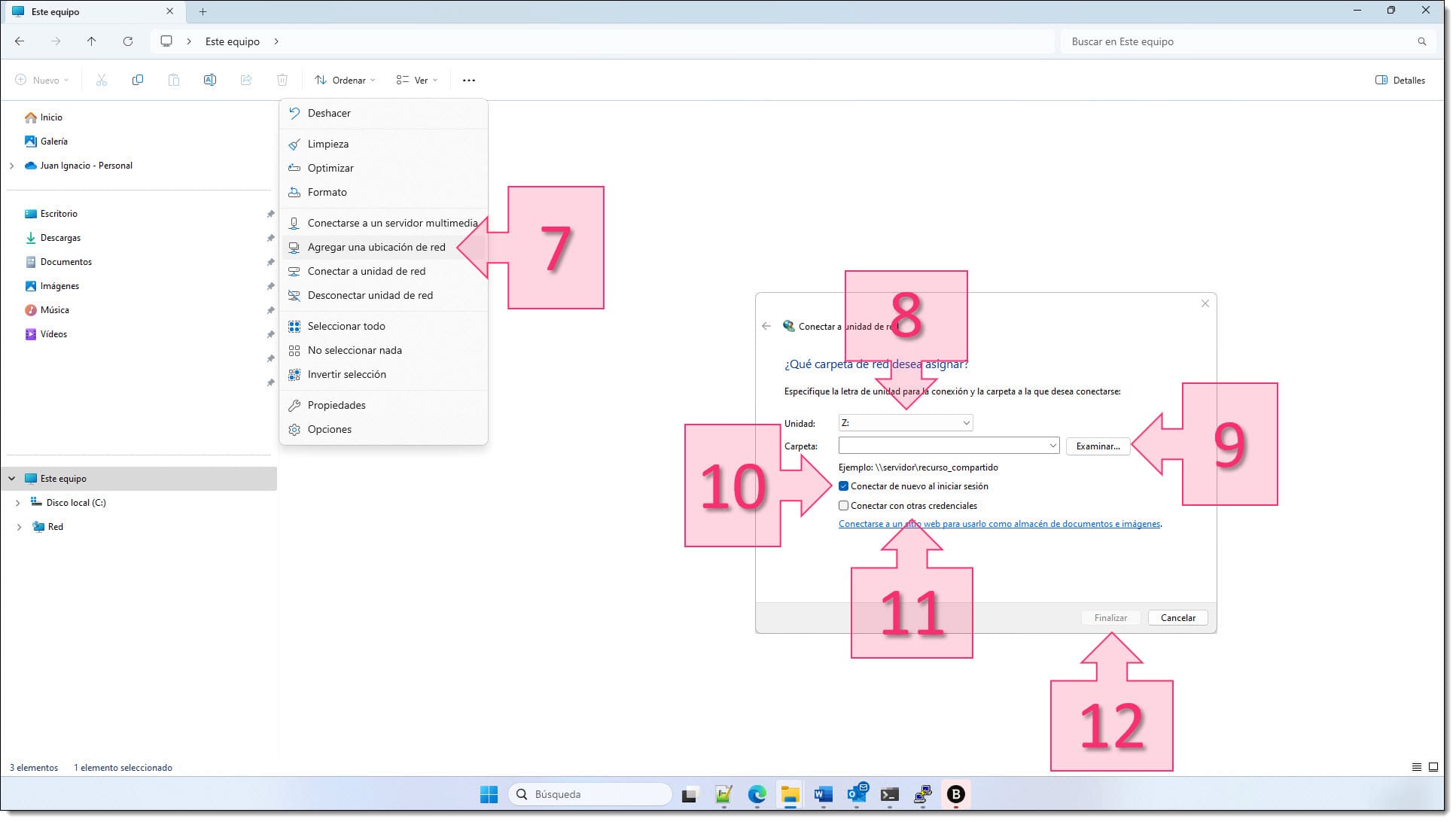Expand Red network tree item

pyautogui.click(x=18, y=526)
